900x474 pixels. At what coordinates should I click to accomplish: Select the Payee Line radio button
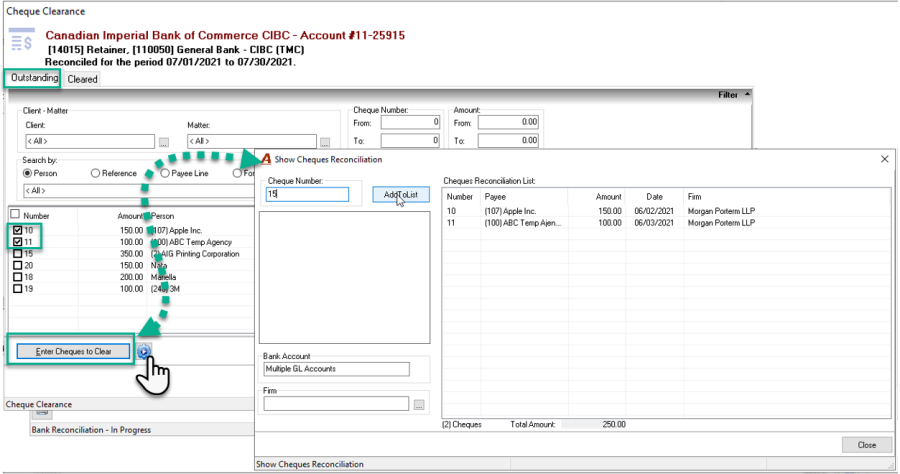pos(165,173)
